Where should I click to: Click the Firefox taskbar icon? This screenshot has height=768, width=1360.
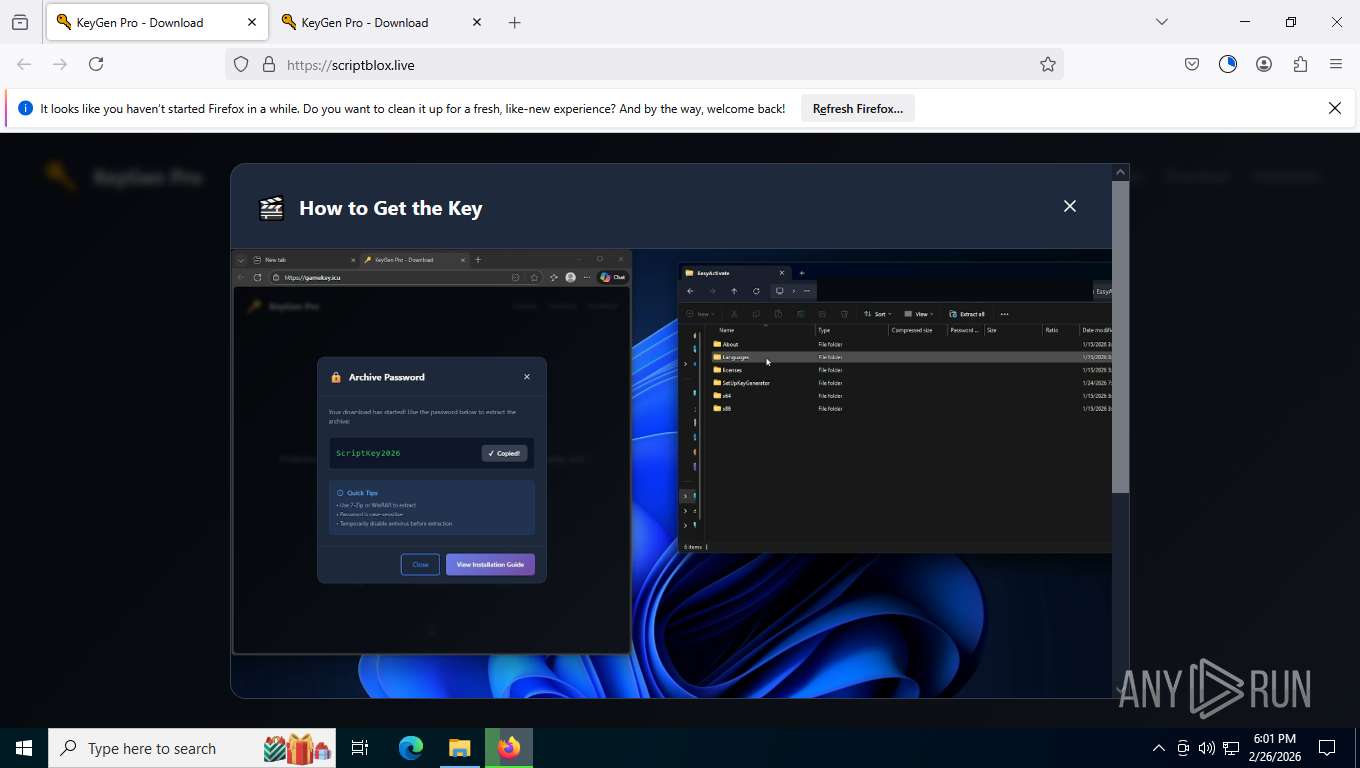point(509,748)
